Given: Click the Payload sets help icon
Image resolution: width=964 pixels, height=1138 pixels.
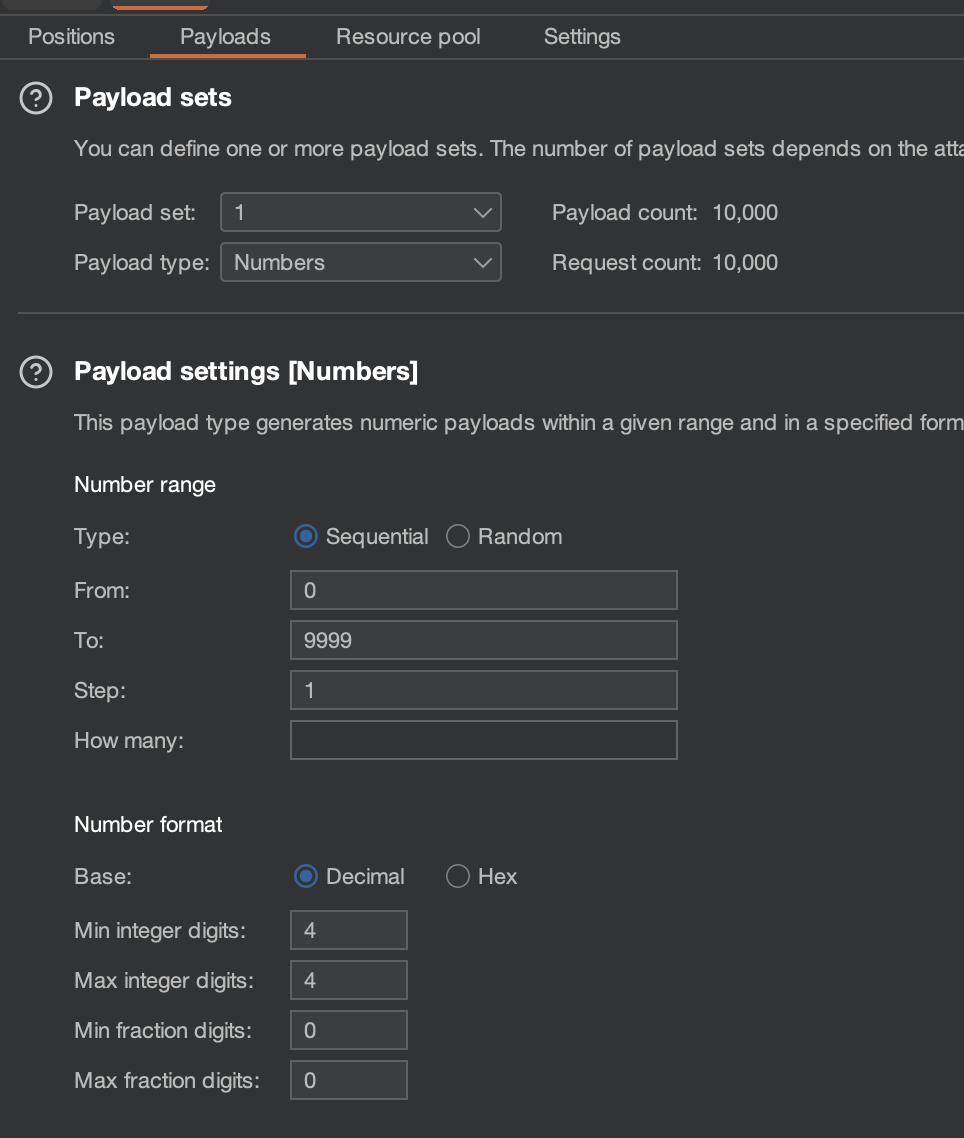Looking at the screenshot, I should pyautogui.click(x=36, y=98).
